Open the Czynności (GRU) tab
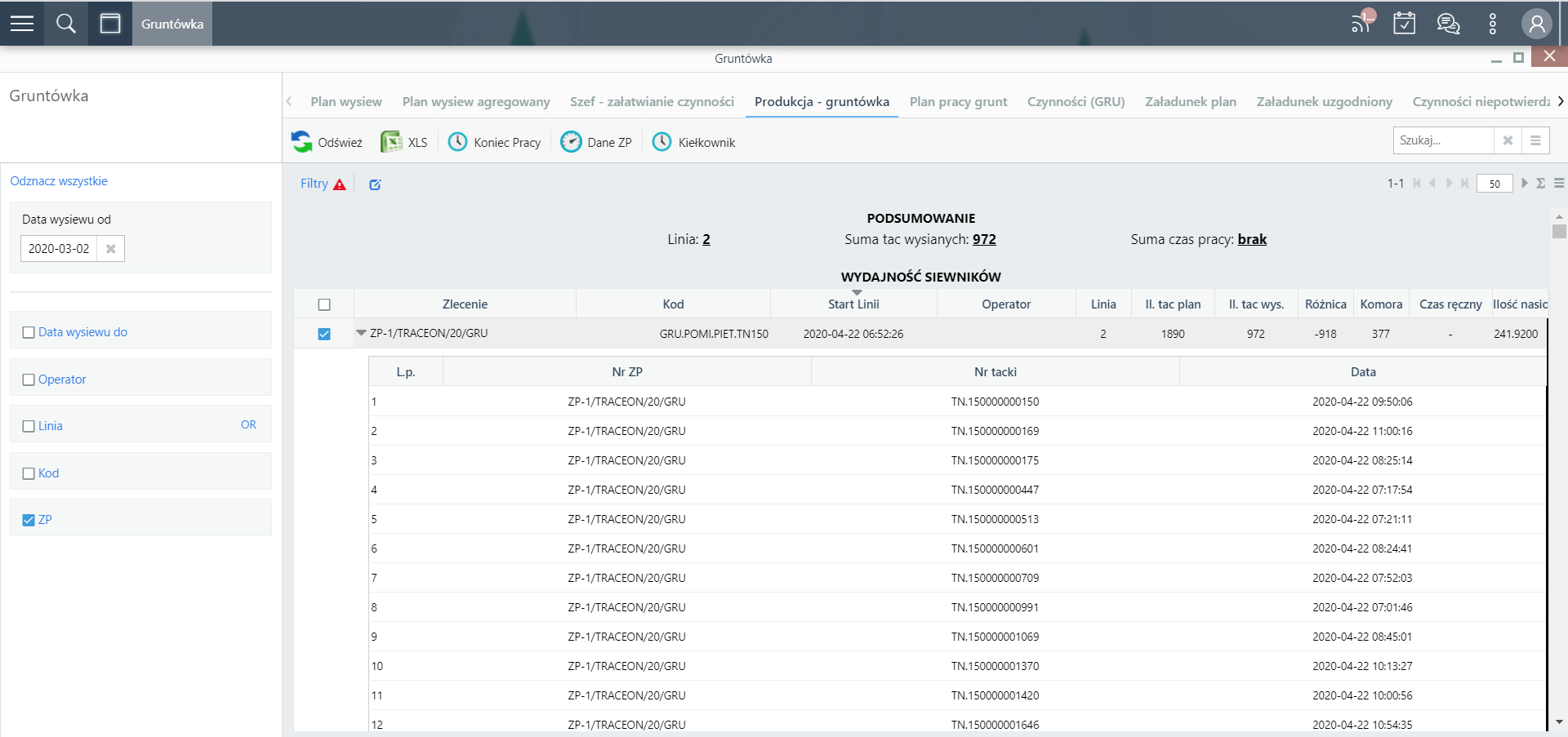1568x737 pixels. [1076, 102]
